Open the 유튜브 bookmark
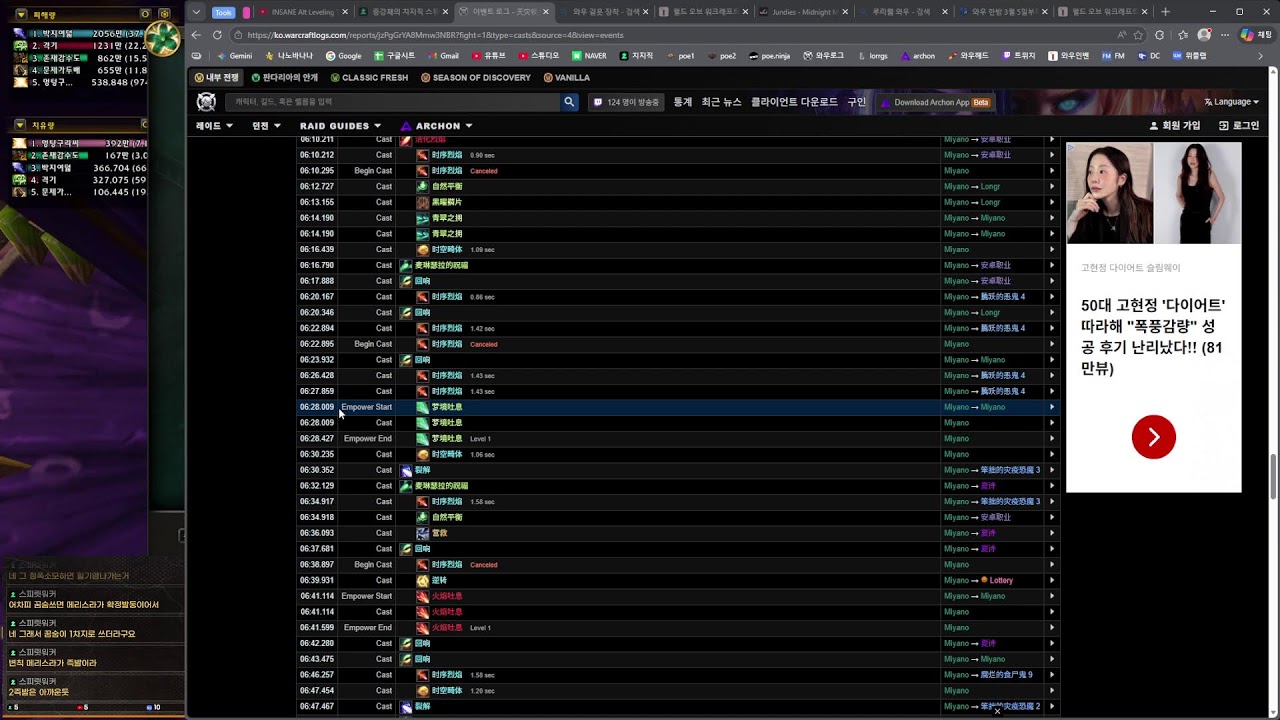This screenshot has width=1280, height=720. click(x=488, y=56)
